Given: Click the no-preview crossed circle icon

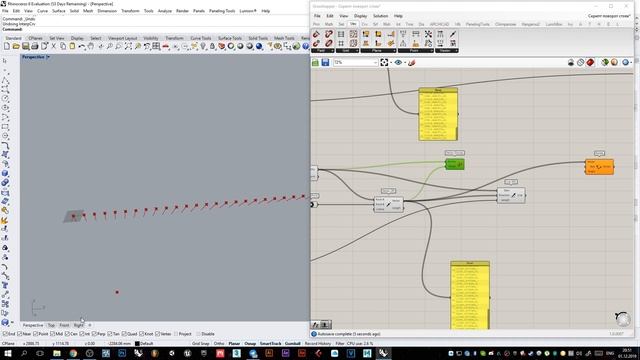Looking at the screenshot, I should point(580,62).
